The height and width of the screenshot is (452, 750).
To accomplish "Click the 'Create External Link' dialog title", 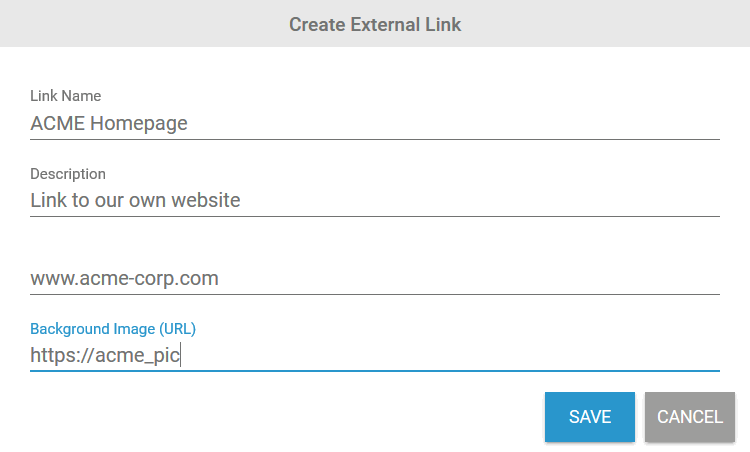I will [375, 24].
